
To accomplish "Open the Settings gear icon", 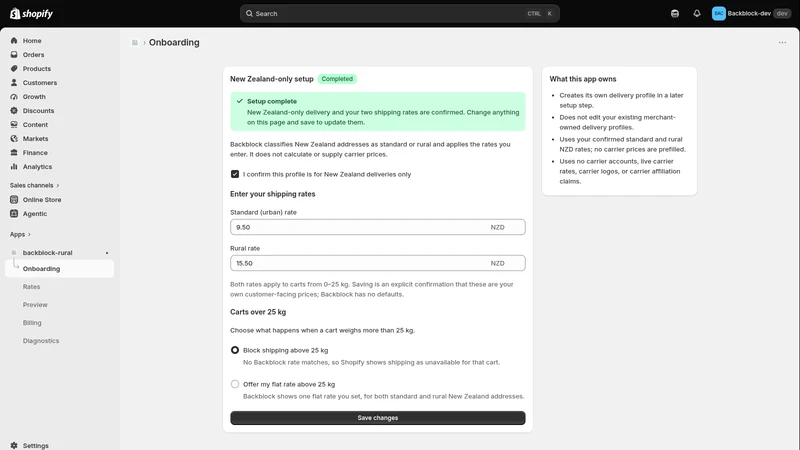I will coord(14,445).
